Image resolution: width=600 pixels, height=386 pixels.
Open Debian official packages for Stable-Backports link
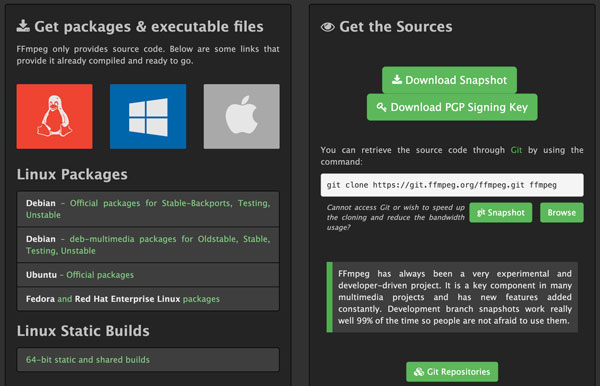click(x=148, y=209)
